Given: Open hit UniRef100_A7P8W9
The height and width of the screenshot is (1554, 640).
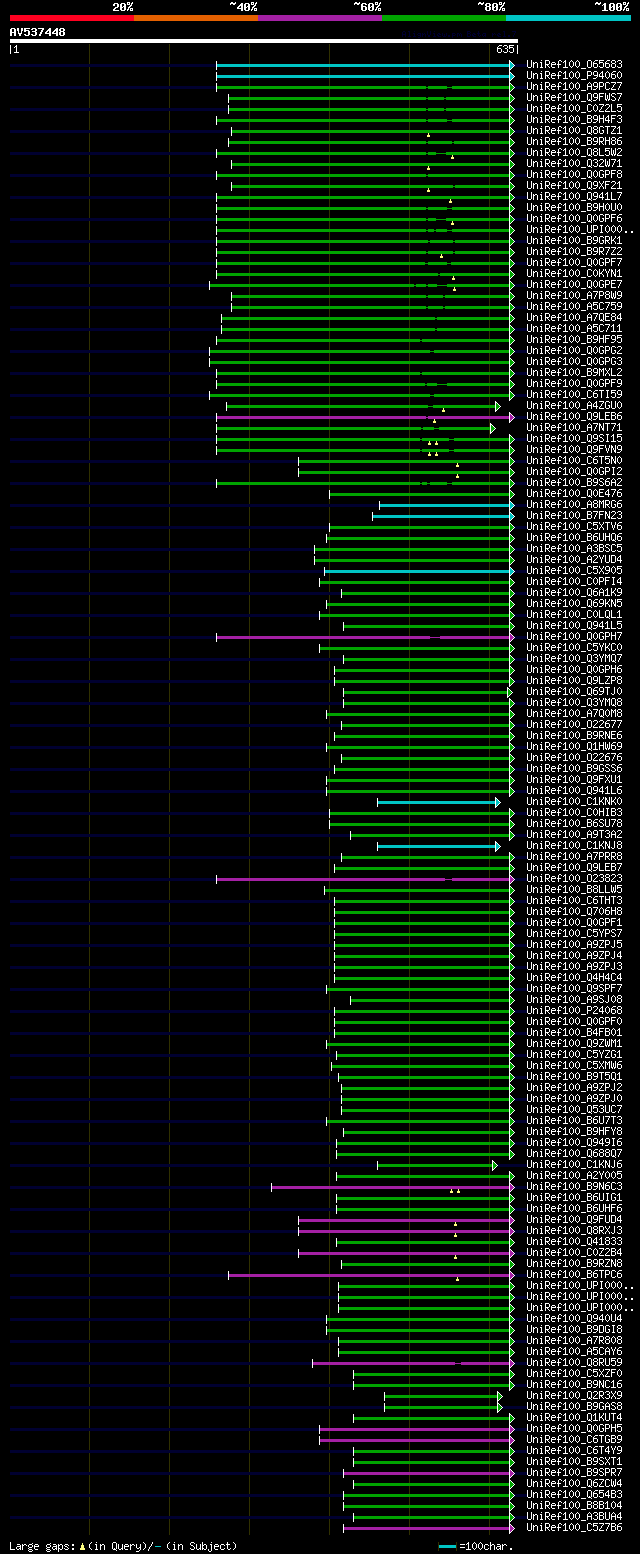Looking at the screenshot, I should click(574, 295).
